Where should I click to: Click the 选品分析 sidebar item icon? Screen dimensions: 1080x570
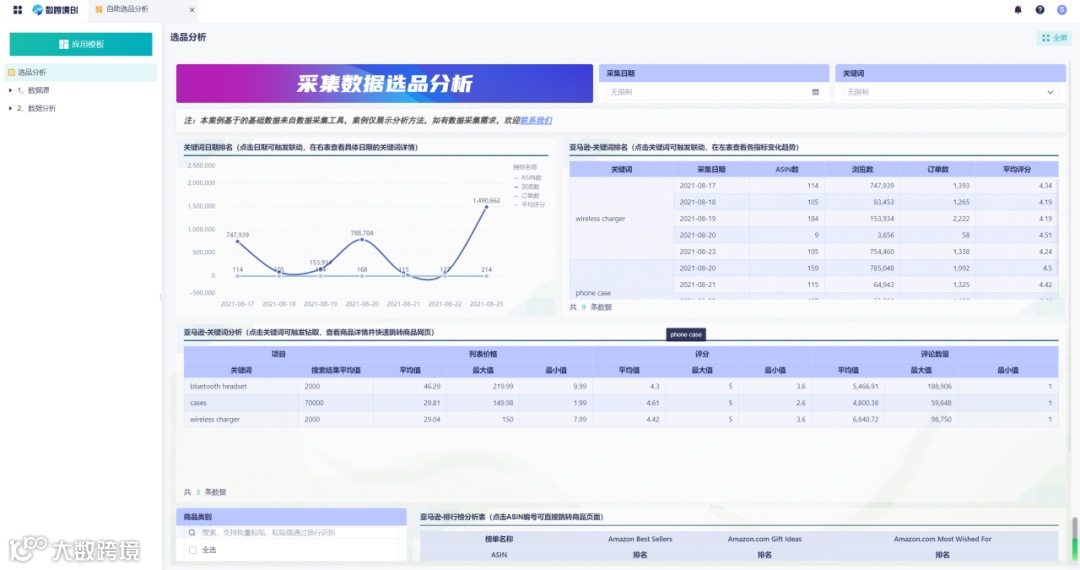click(x=11, y=72)
